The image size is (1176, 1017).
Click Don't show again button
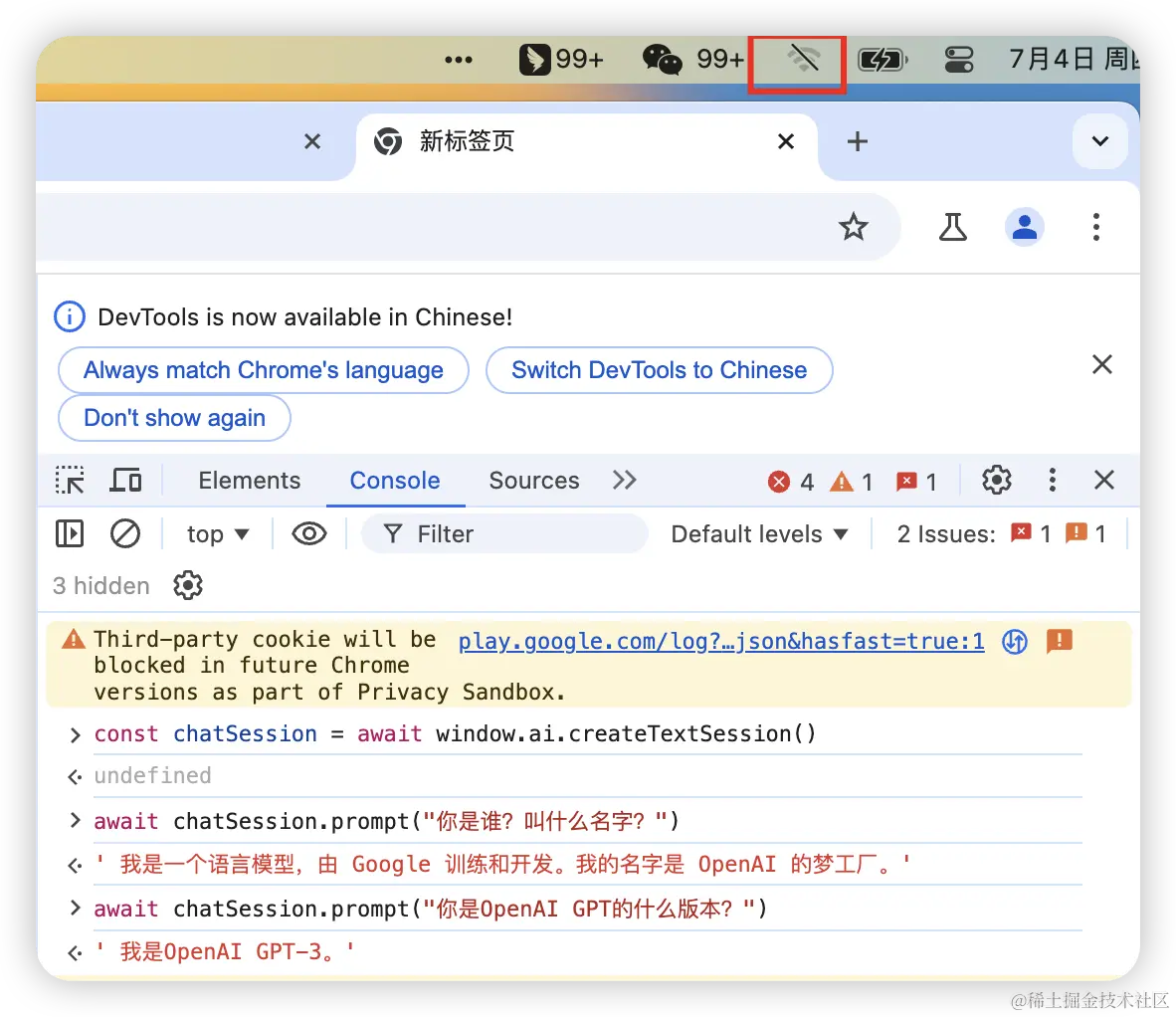(x=174, y=418)
